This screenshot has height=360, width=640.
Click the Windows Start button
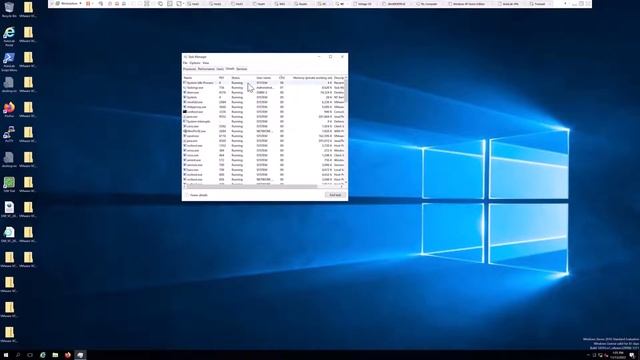point(6,355)
